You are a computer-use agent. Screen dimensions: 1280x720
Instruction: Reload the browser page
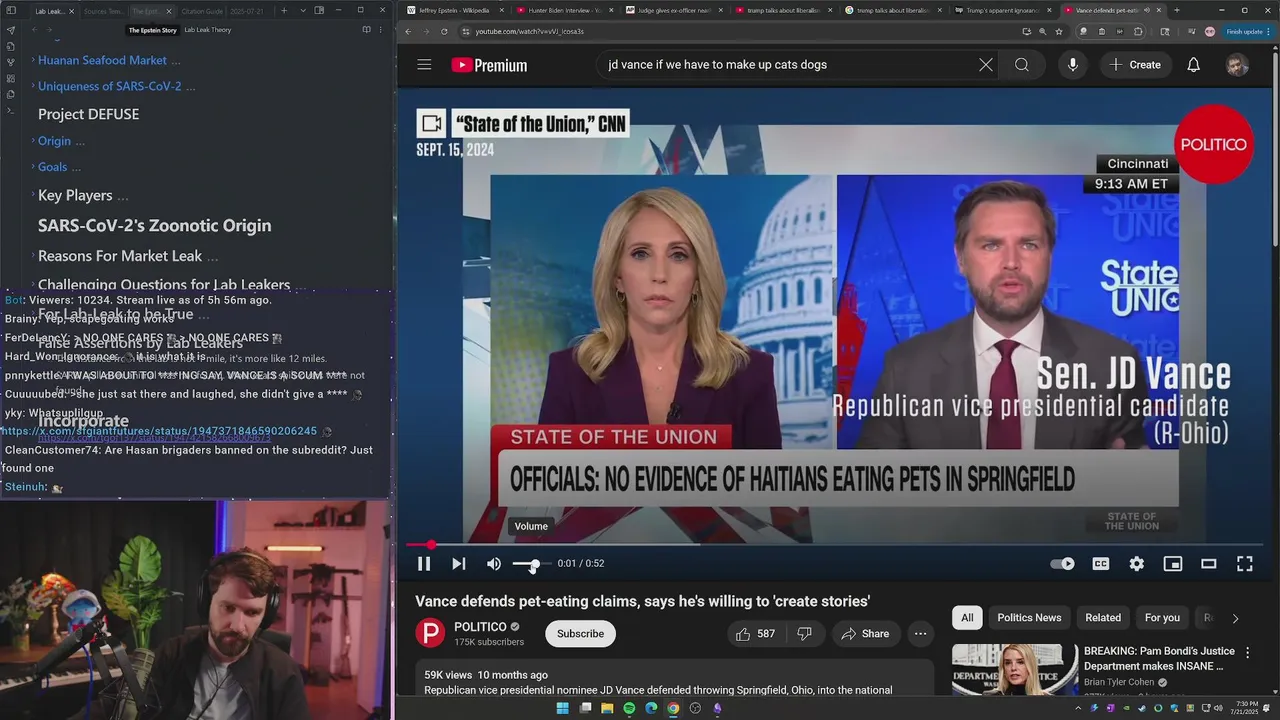(x=444, y=31)
